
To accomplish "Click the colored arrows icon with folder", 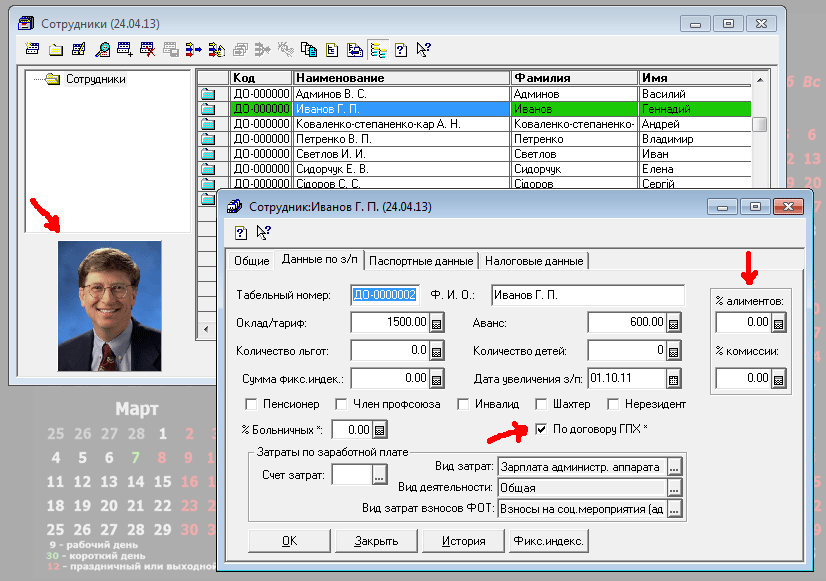I will pos(217,50).
